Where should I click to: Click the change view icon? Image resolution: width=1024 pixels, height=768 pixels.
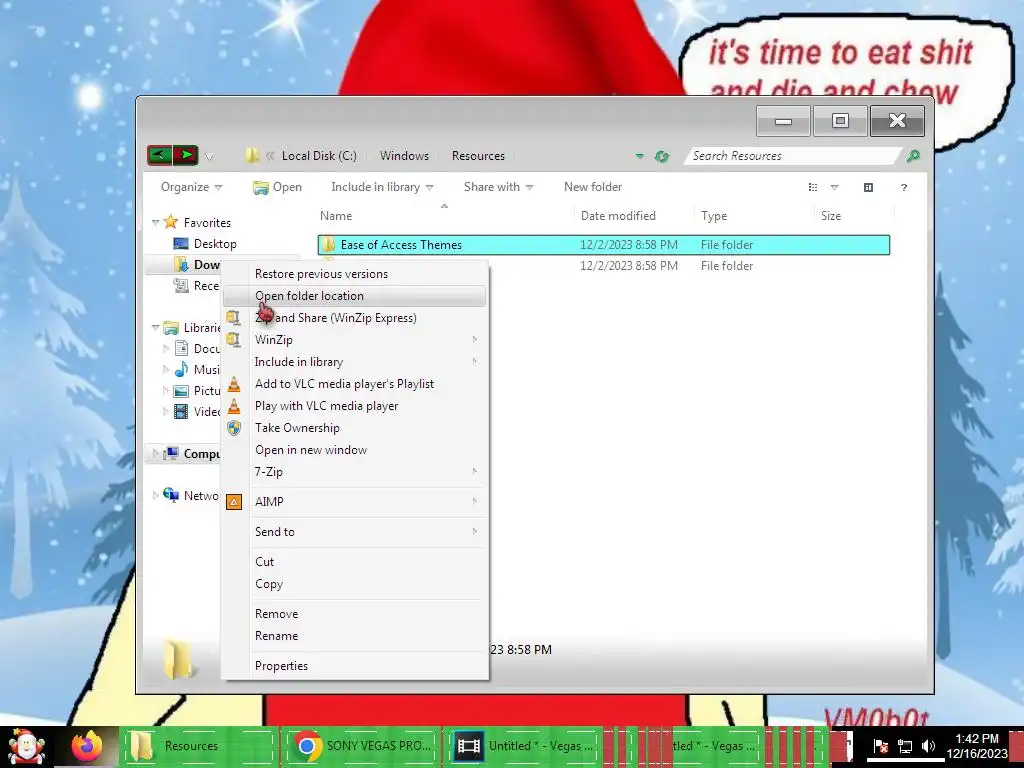[813, 187]
